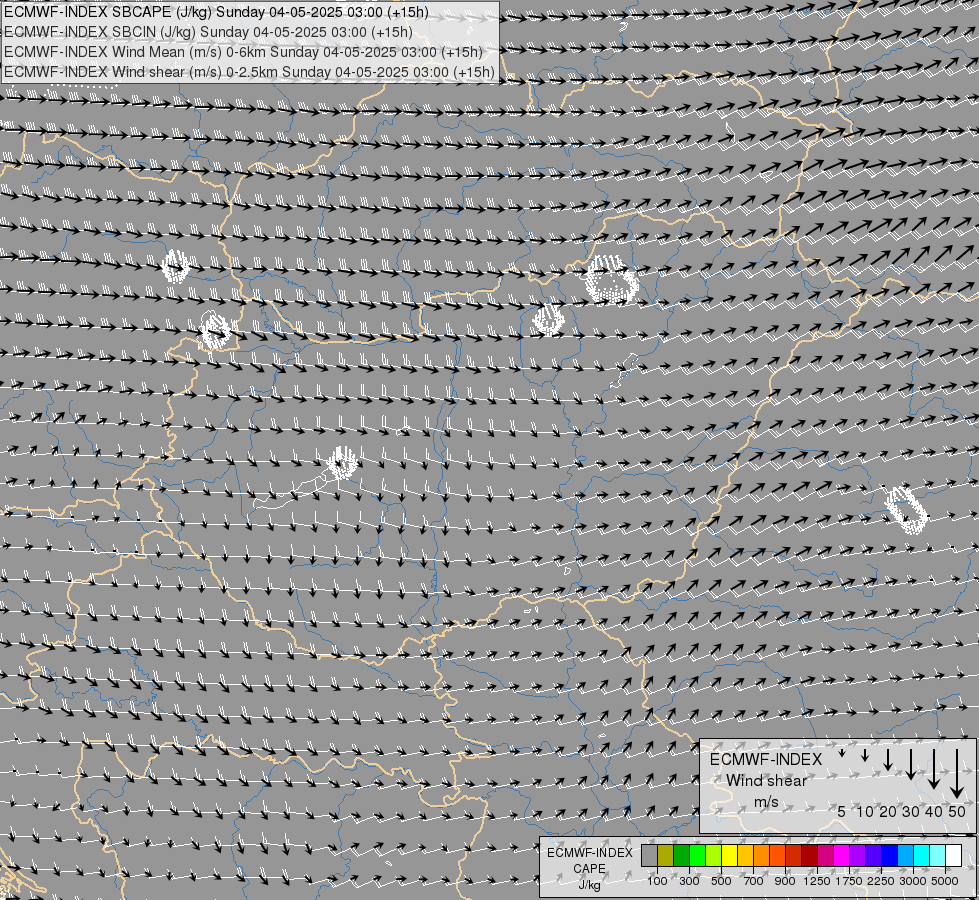The width and height of the screenshot is (979, 900).
Task: Pick the golden amber CAPE legend swatch
Action: (745, 856)
